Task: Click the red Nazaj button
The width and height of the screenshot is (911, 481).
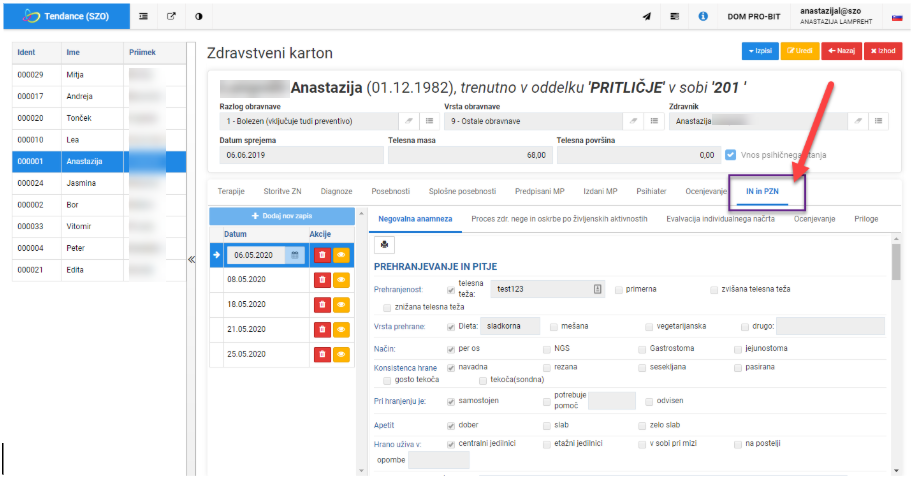Action: point(841,51)
